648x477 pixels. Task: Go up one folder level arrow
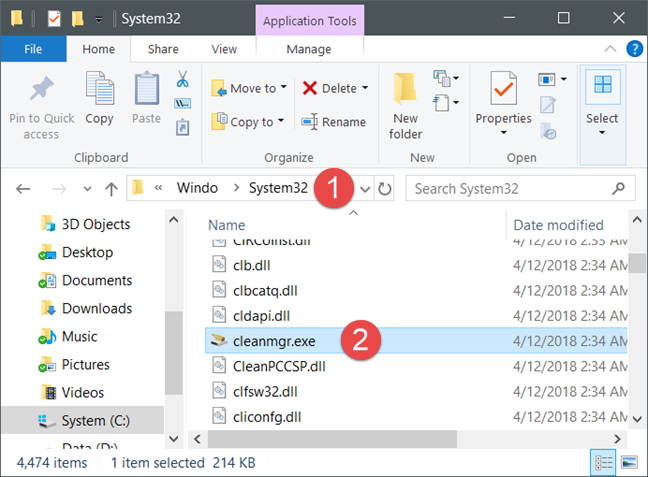(x=111, y=189)
